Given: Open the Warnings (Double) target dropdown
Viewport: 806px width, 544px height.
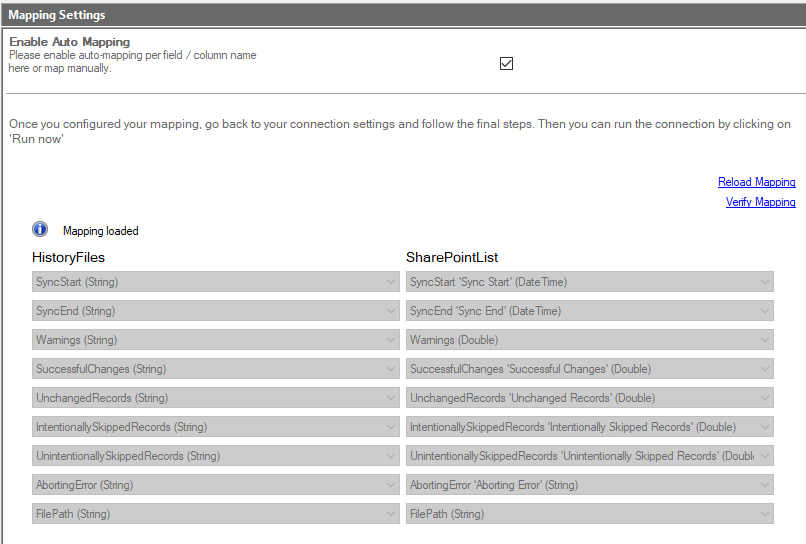Looking at the screenshot, I should pyautogui.click(x=590, y=340).
